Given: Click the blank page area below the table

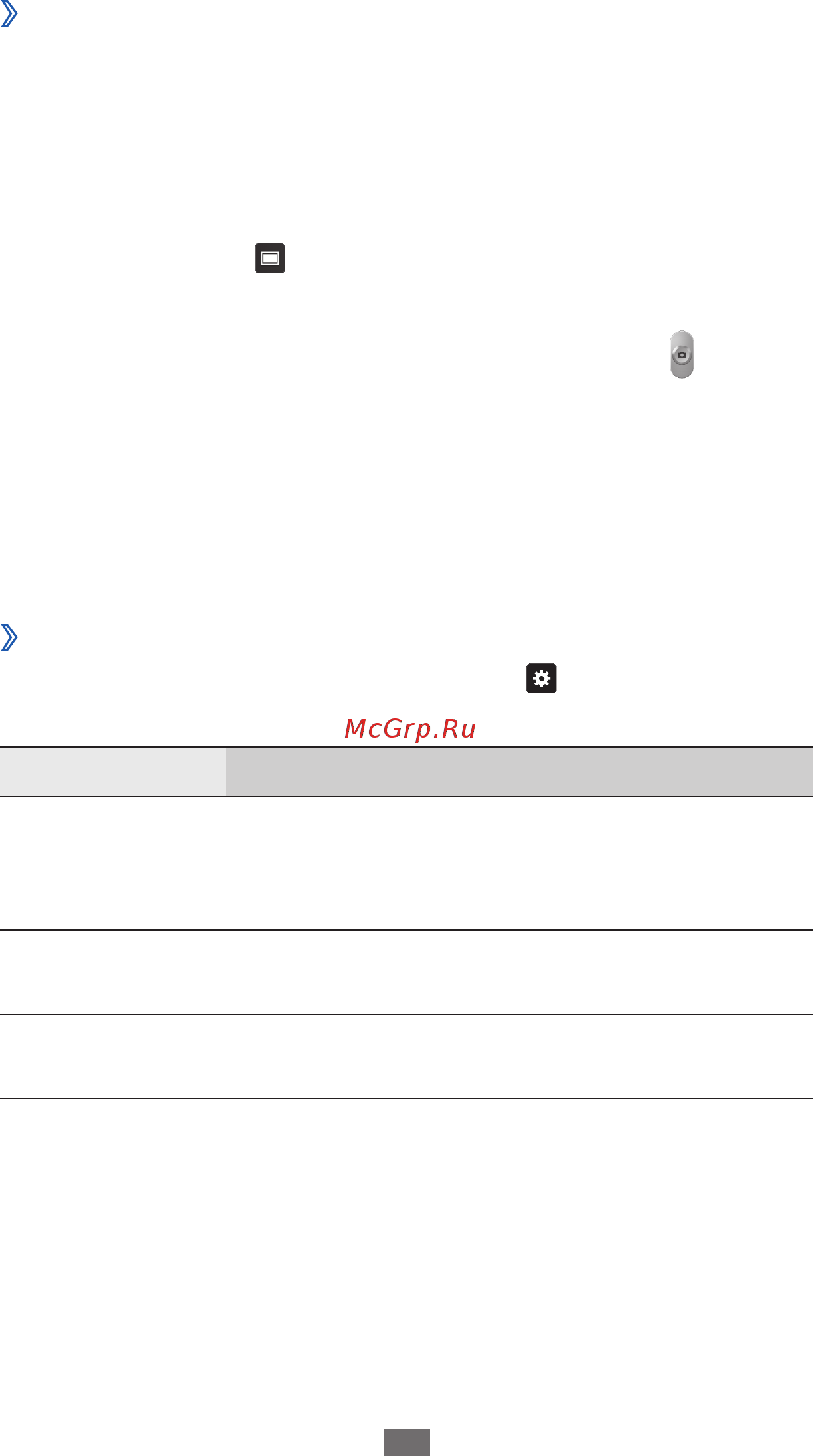Looking at the screenshot, I should pyautogui.click(x=406, y=1260).
